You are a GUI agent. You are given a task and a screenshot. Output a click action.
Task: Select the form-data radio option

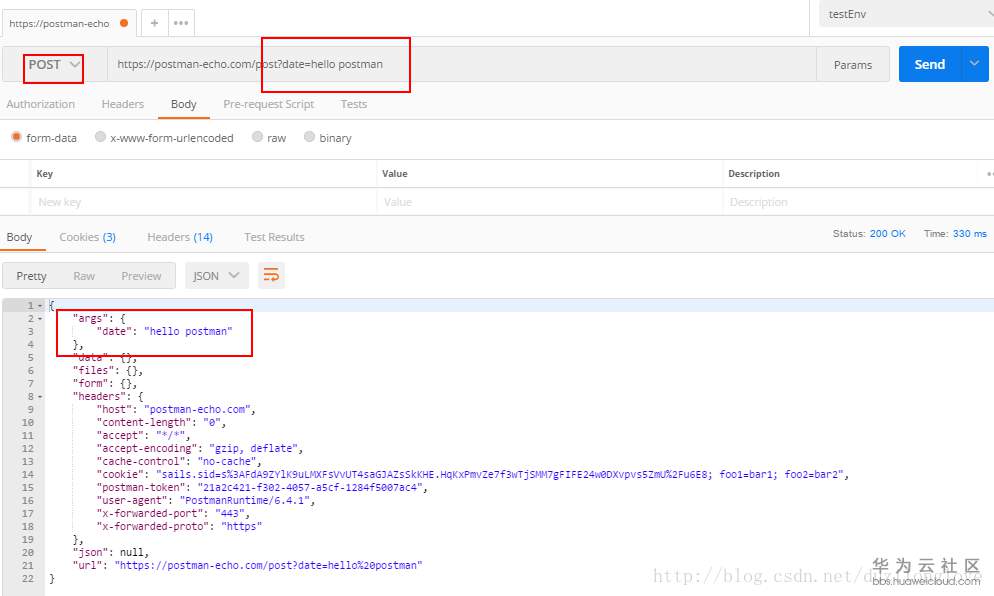tap(16, 137)
